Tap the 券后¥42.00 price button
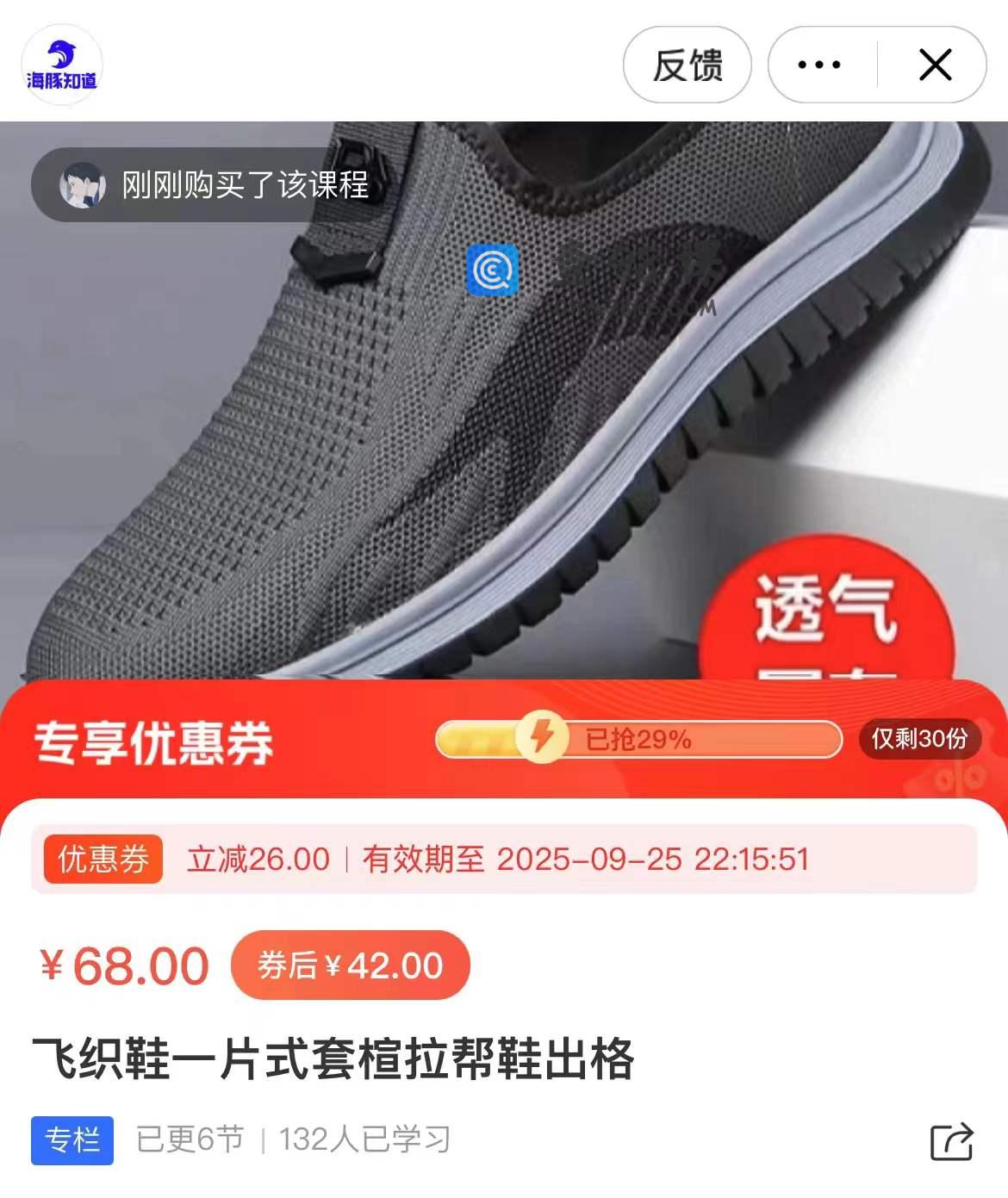The width and height of the screenshot is (1008, 1198). point(351,965)
